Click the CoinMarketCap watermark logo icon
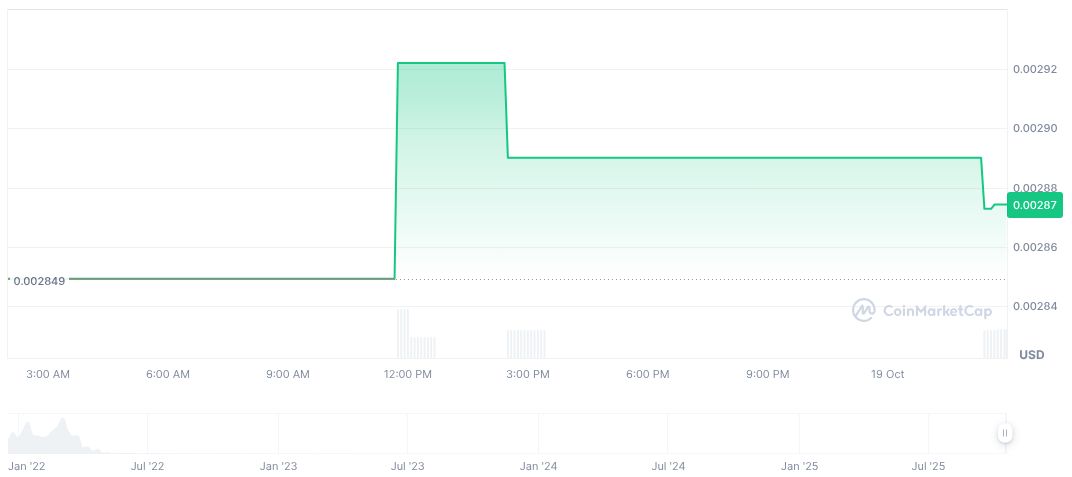The width and height of the screenshot is (1072, 477). (863, 311)
